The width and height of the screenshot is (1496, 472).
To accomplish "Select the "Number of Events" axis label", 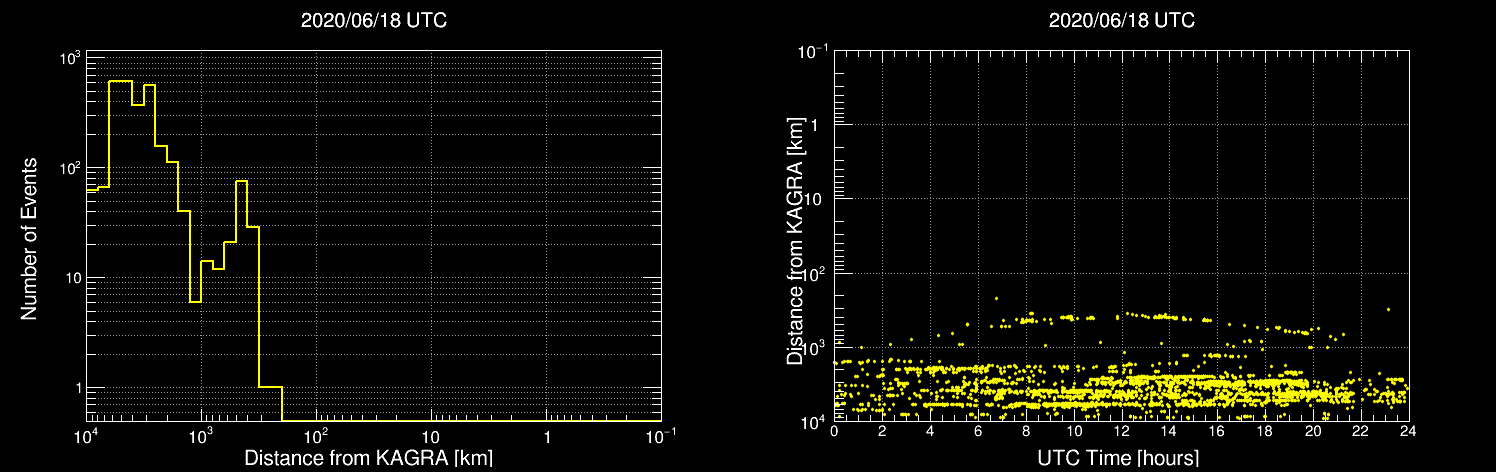I will click(x=29, y=237).
